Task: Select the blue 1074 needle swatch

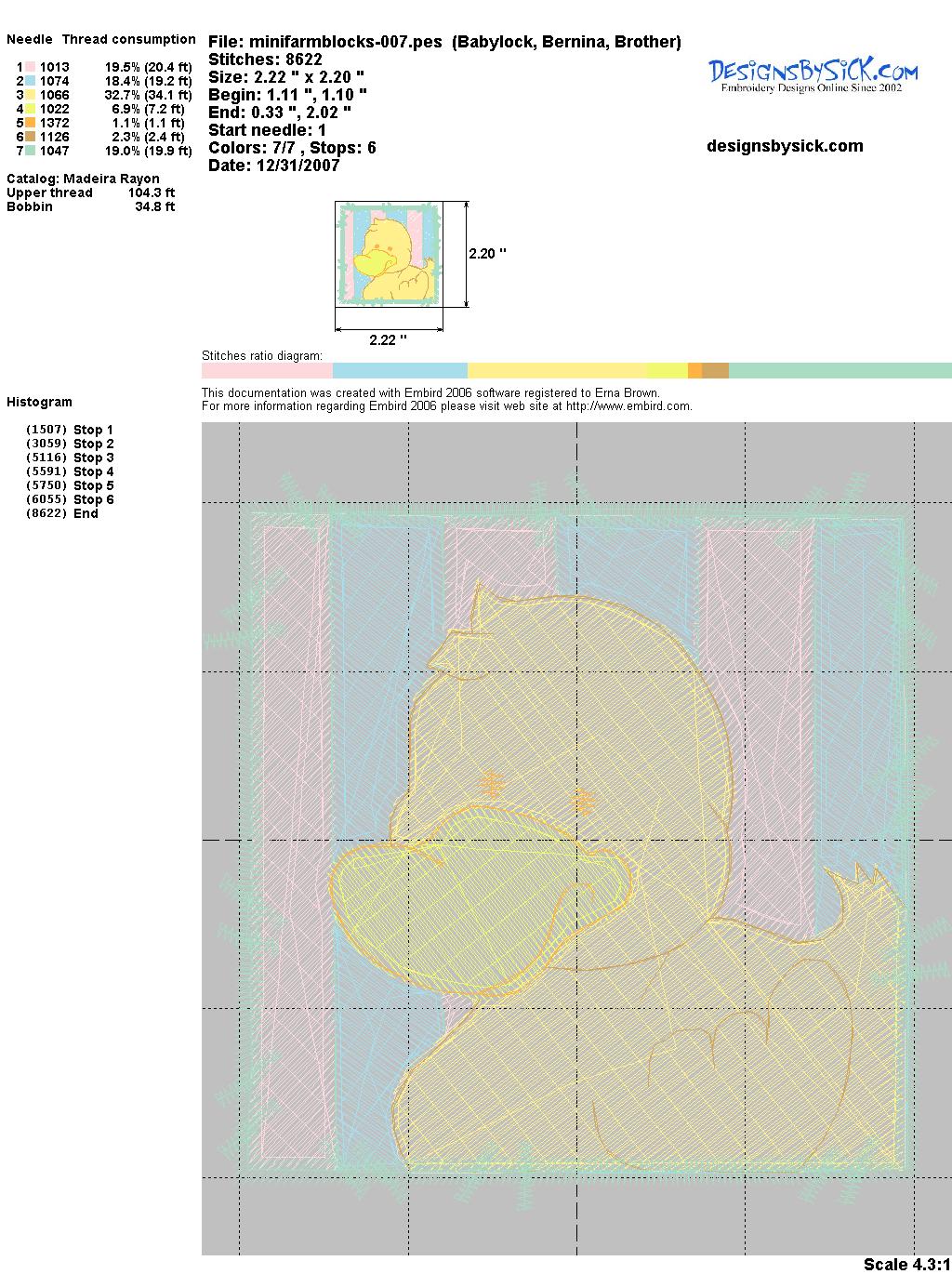Action: click(31, 81)
